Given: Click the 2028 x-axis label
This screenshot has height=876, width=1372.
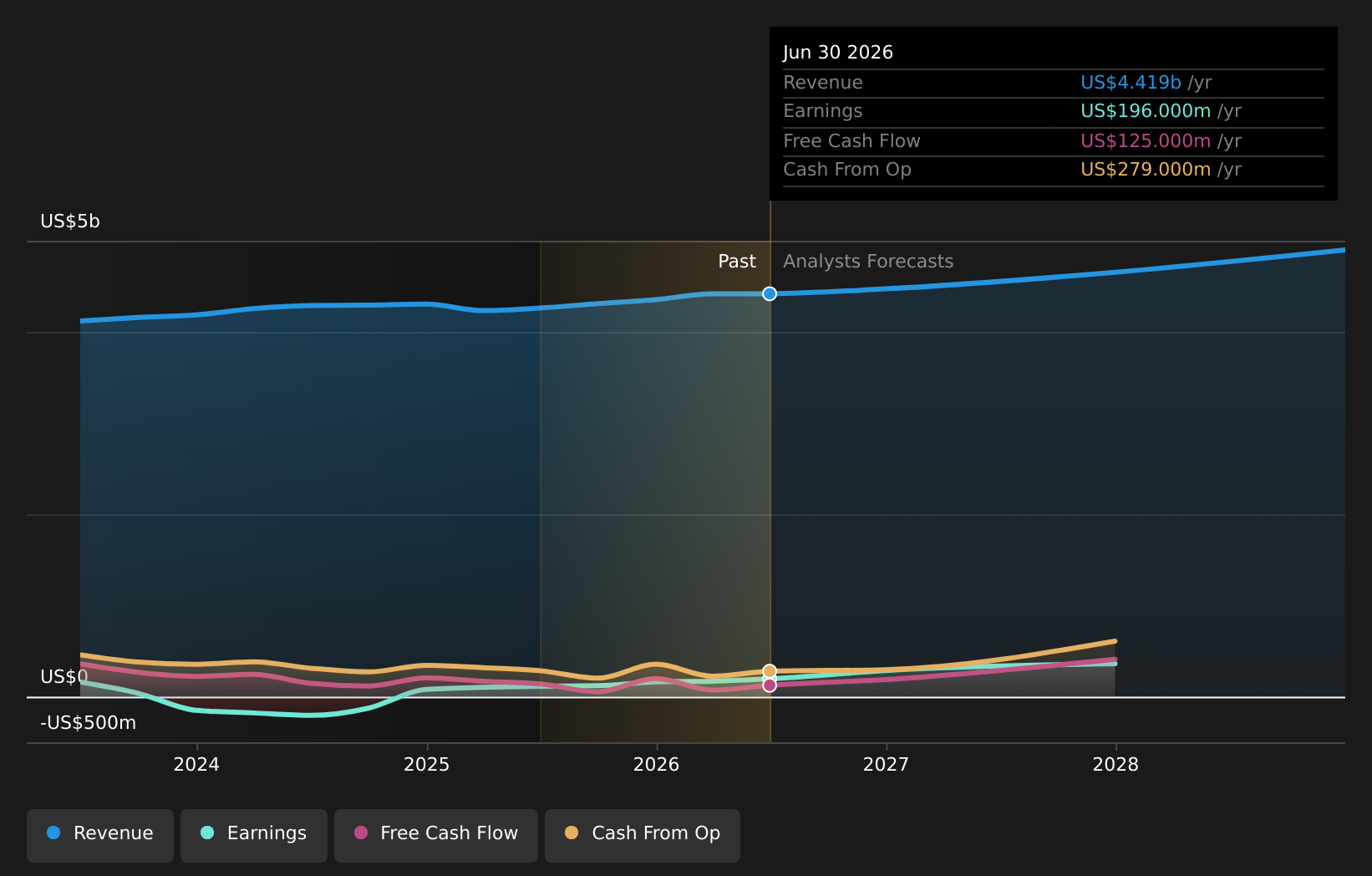Looking at the screenshot, I should point(1115,764).
